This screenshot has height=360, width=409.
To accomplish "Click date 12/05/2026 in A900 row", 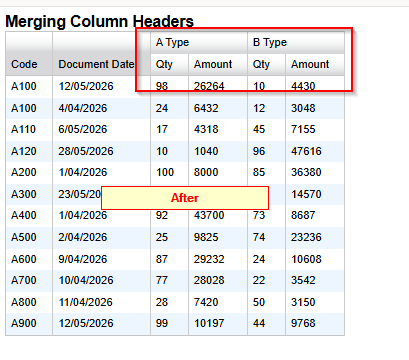I will (x=101, y=324).
